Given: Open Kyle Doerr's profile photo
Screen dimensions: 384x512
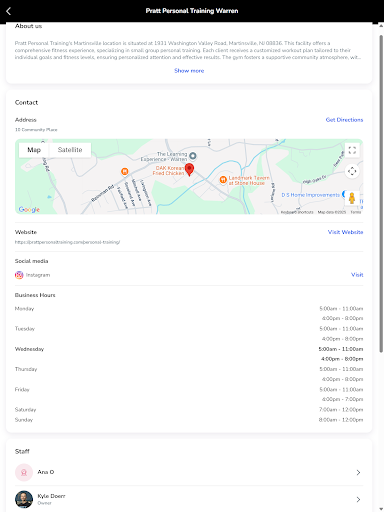Looking at the screenshot, I should [x=24, y=499].
